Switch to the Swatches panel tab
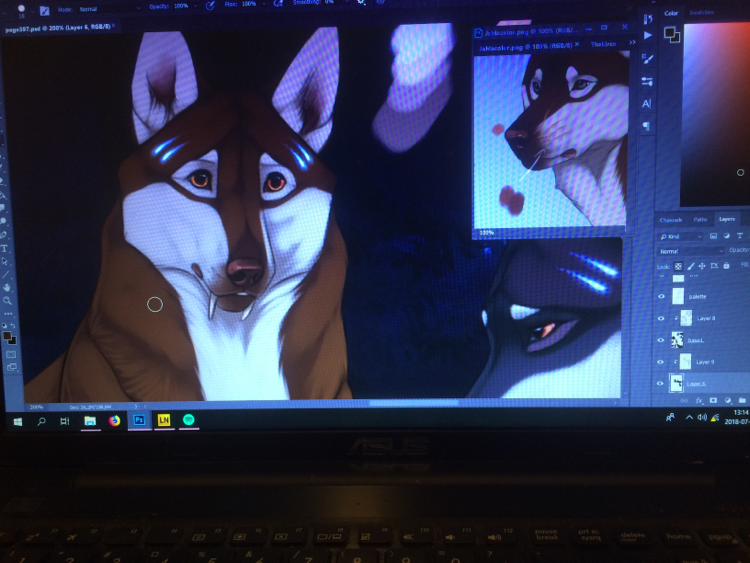 tap(701, 12)
